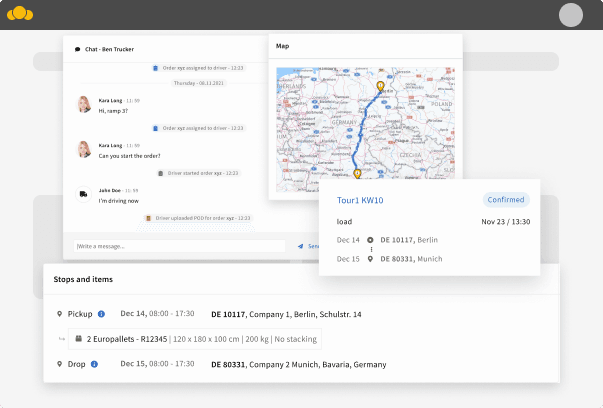Click the Map panel header
Viewport: 603px width, 408px height.
(365, 46)
